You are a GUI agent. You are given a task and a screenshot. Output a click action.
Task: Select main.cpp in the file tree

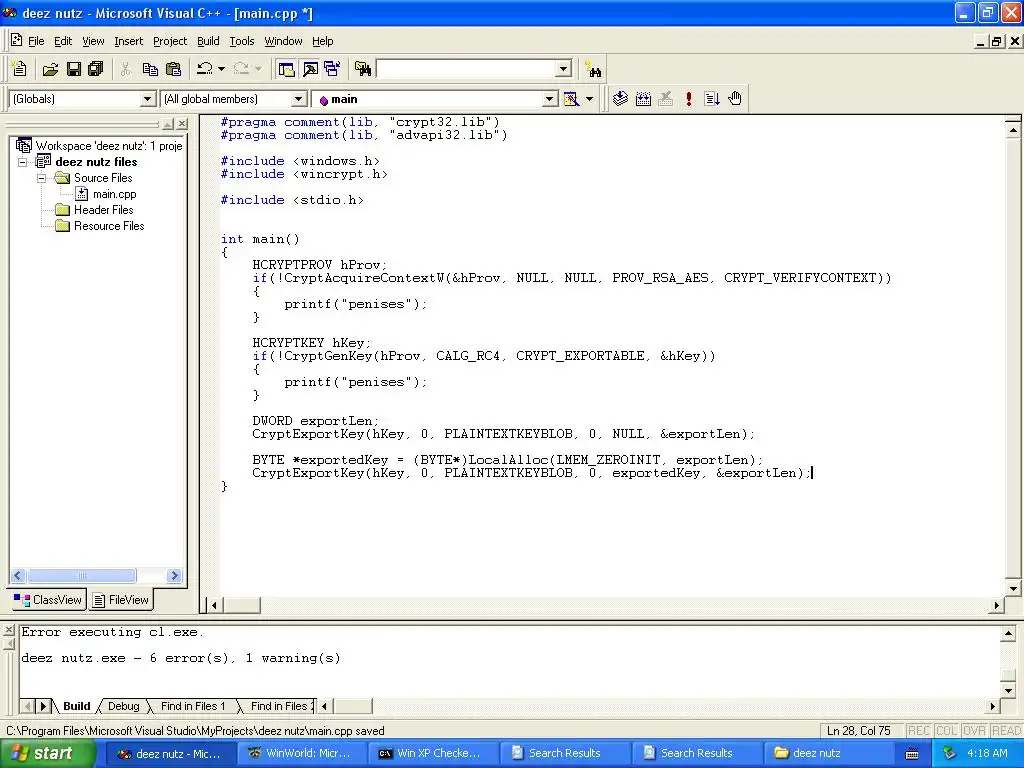[x=114, y=194]
